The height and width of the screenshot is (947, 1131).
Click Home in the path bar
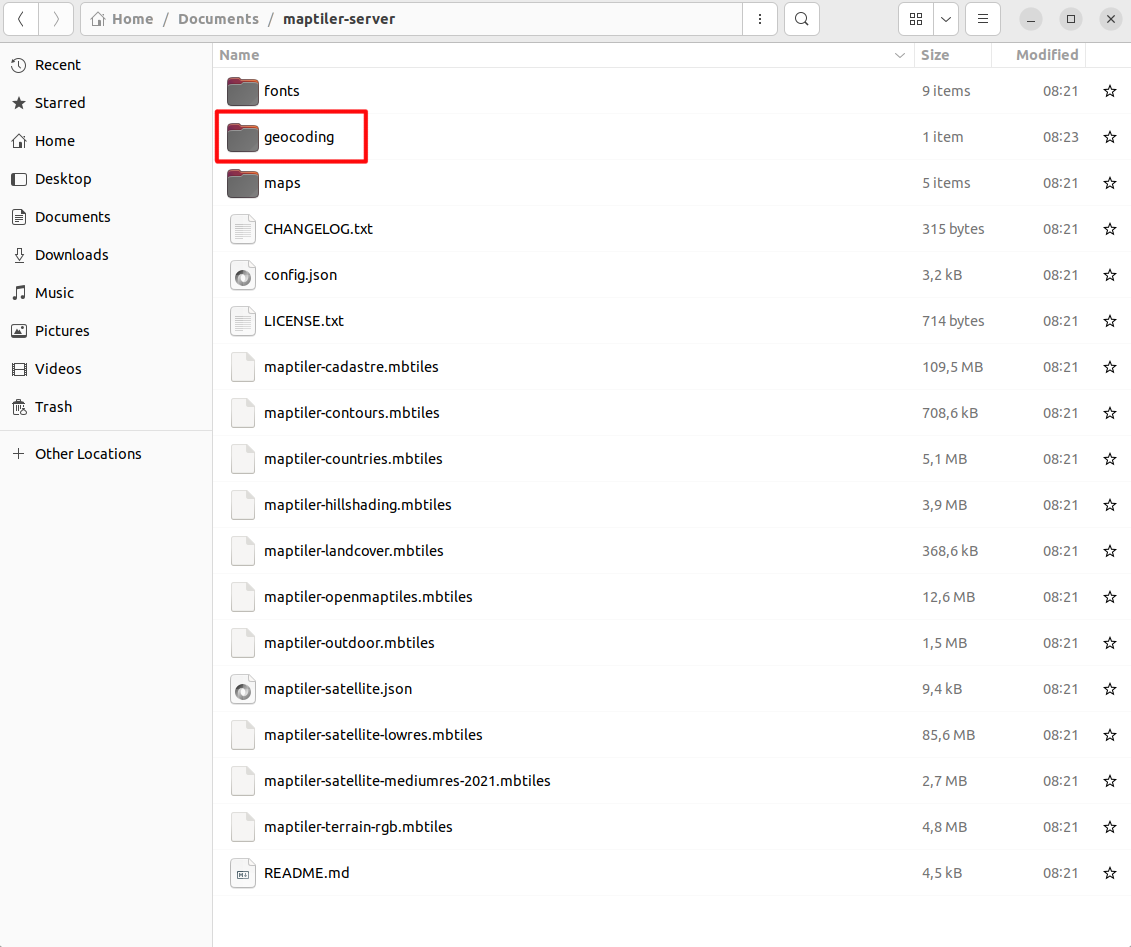click(122, 19)
